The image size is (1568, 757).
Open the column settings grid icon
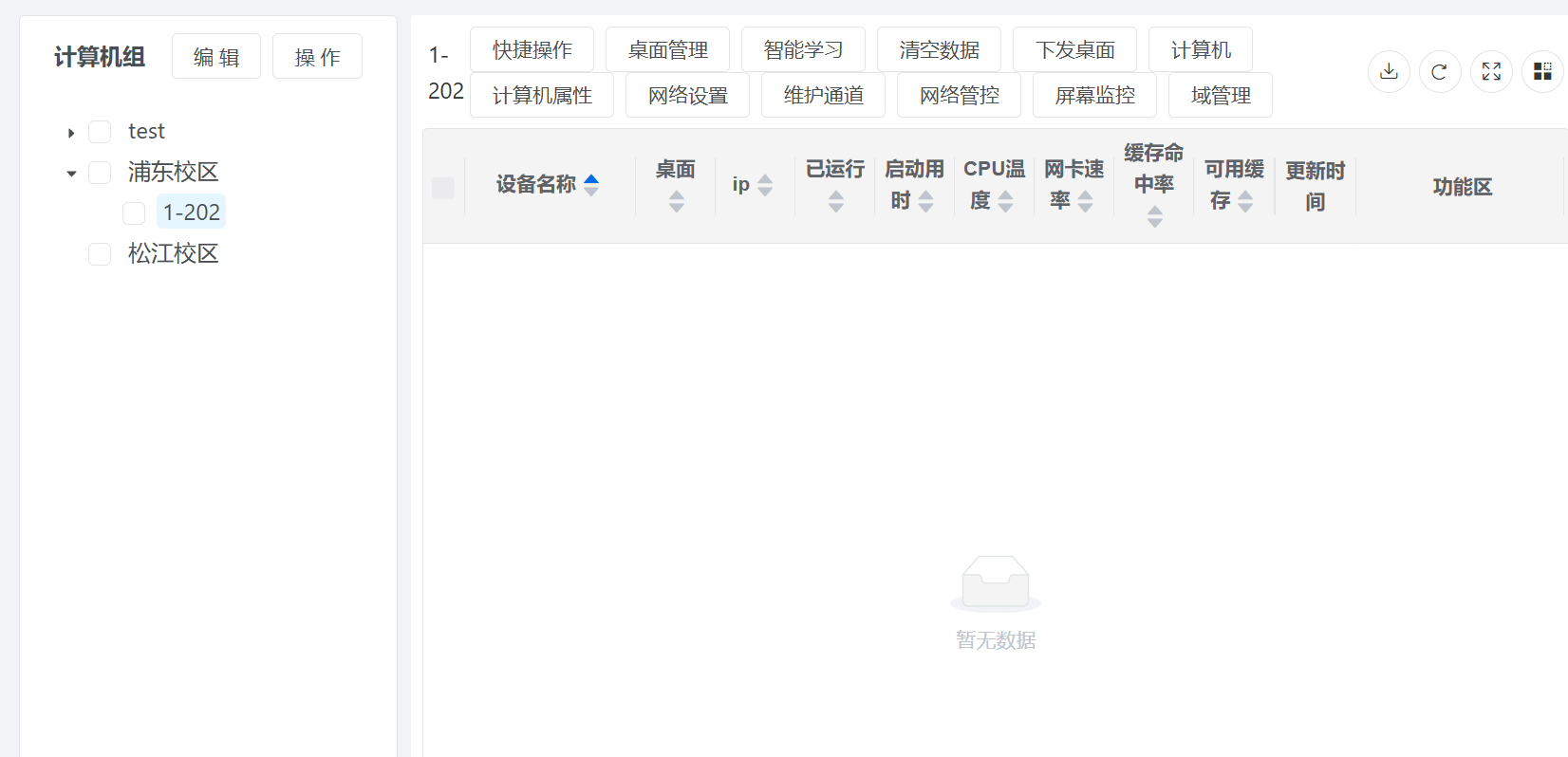point(1542,71)
